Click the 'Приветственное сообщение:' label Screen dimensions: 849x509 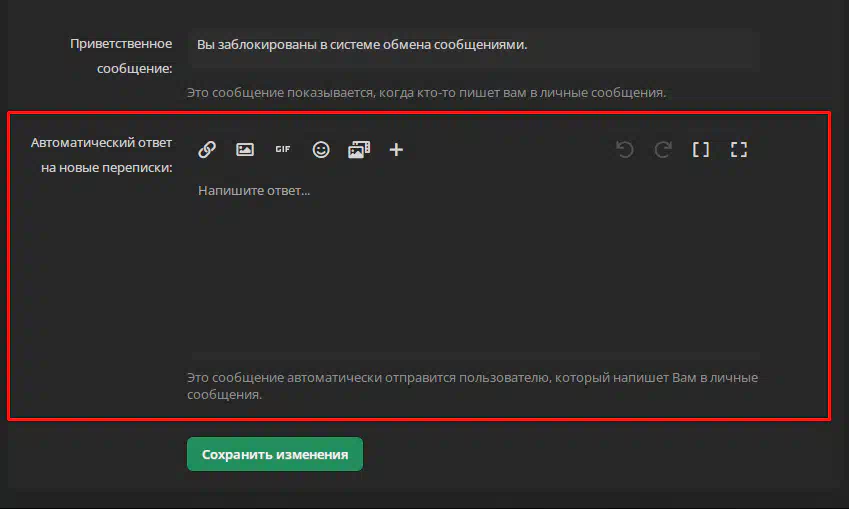[121, 56]
